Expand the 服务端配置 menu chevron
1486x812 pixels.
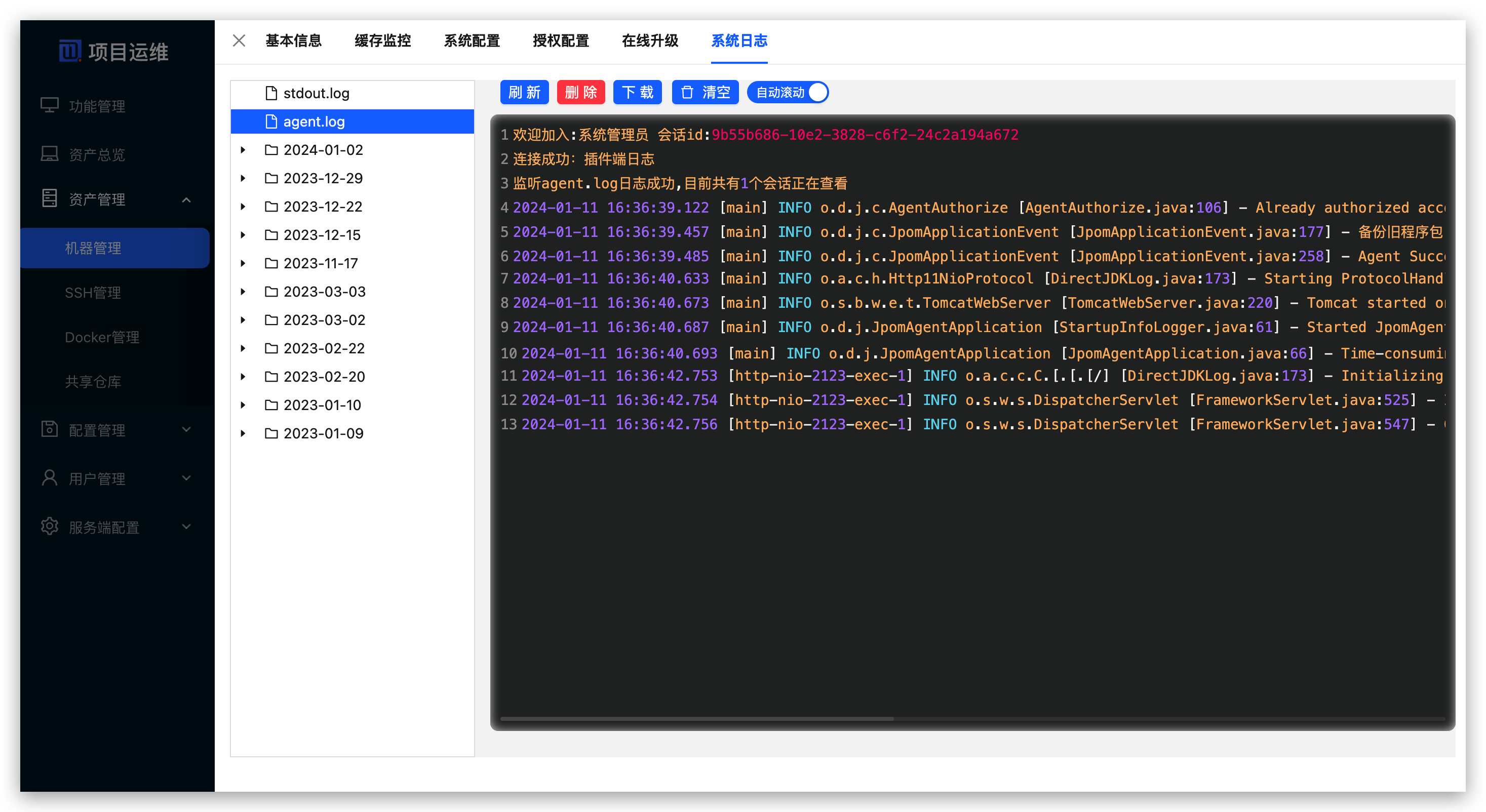186,526
